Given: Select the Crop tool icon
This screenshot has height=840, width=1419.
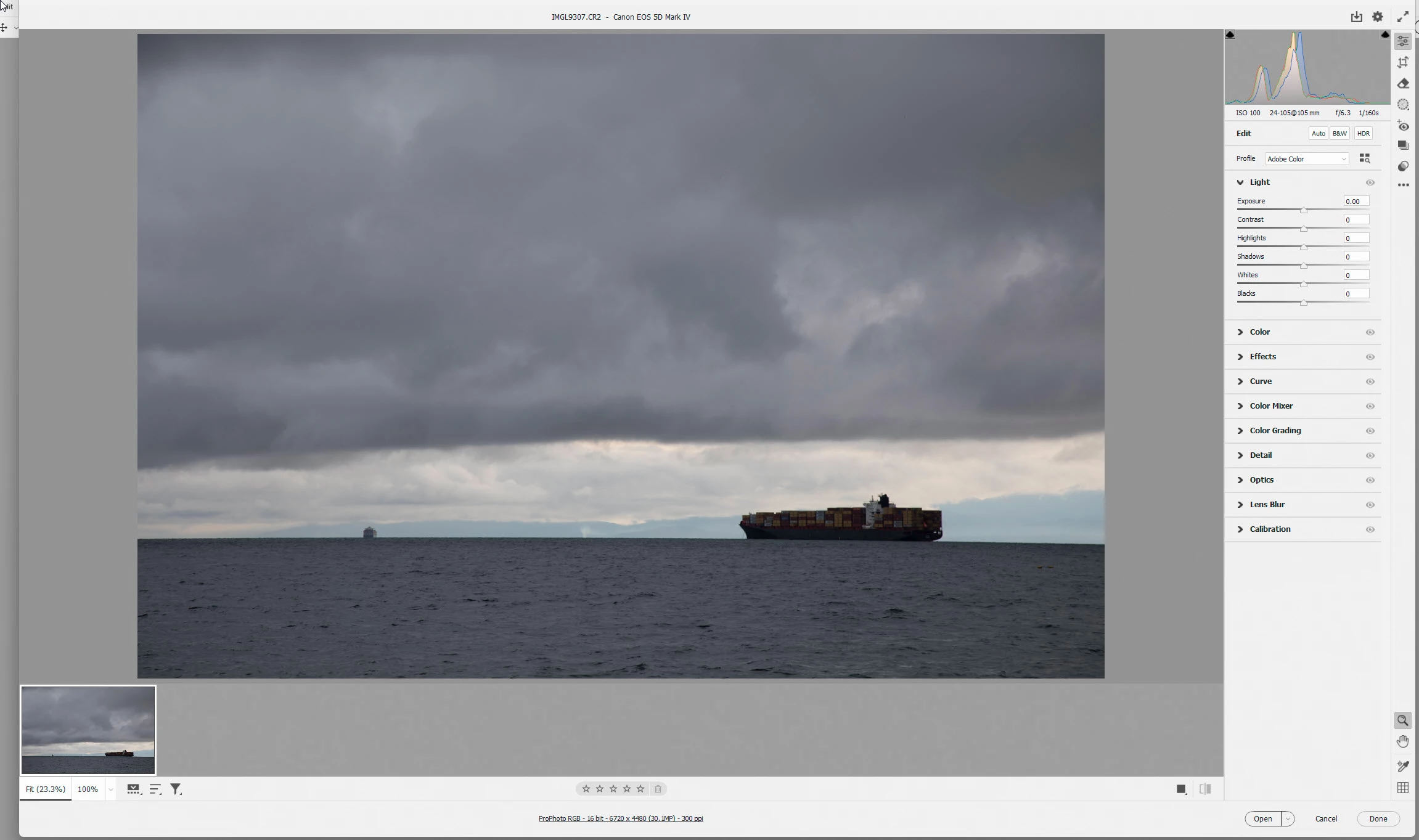Looking at the screenshot, I should pyautogui.click(x=1403, y=62).
